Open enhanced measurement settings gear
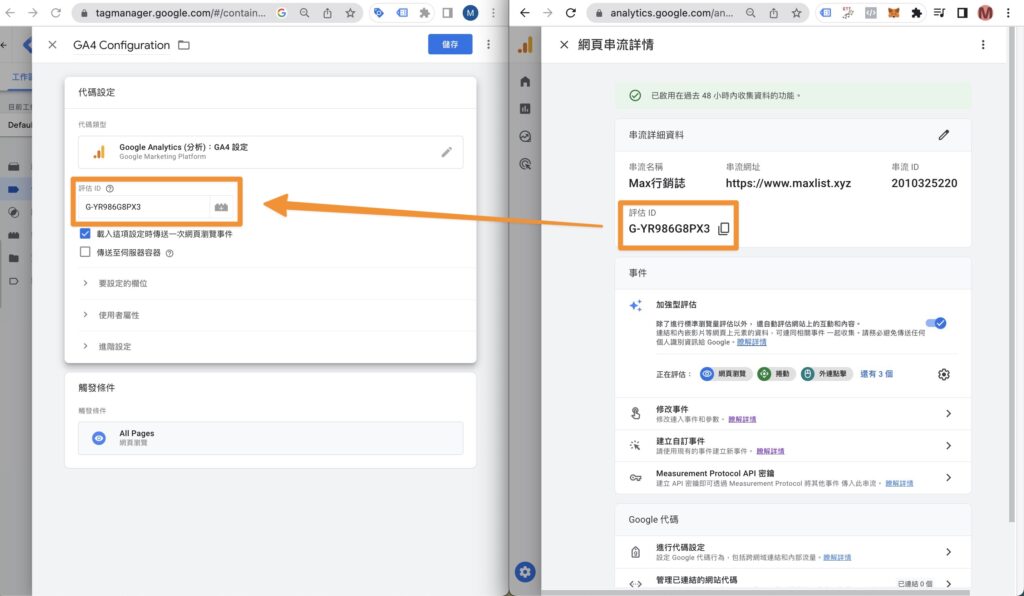The width and height of the screenshot is (1024, 596). 944,374
